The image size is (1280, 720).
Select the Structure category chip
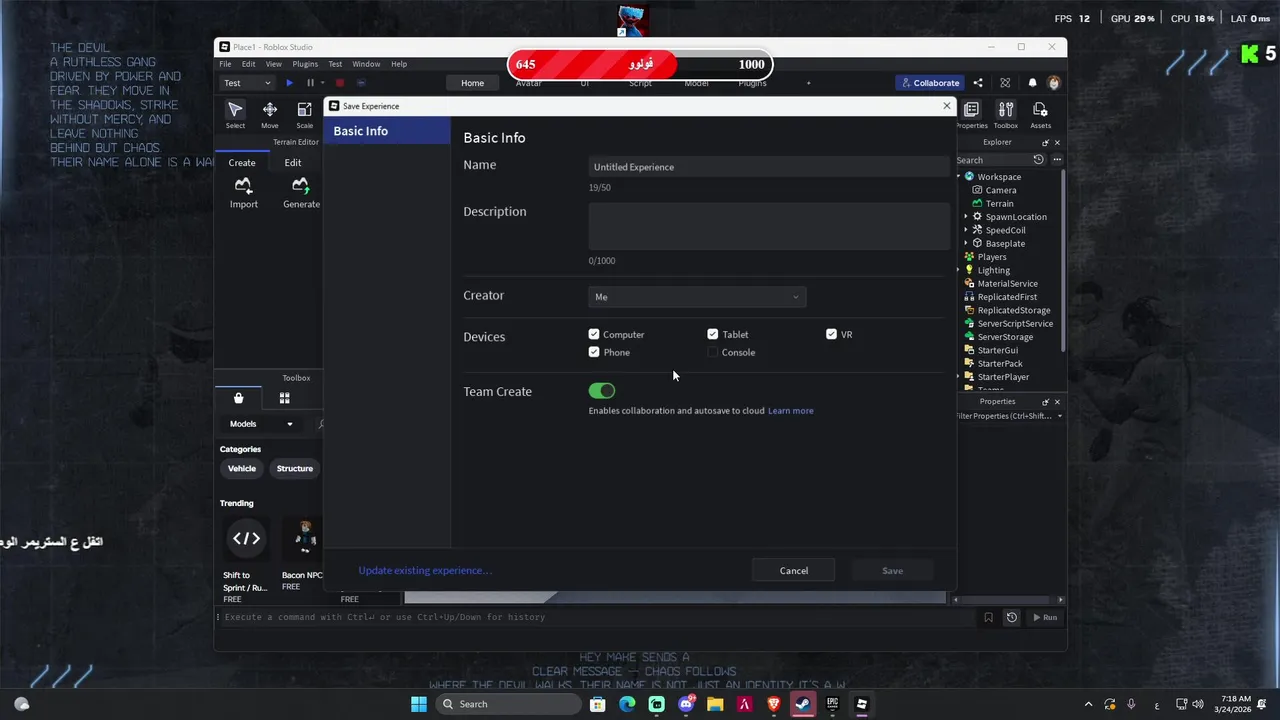pyautogui.click(x=295, y=468)
